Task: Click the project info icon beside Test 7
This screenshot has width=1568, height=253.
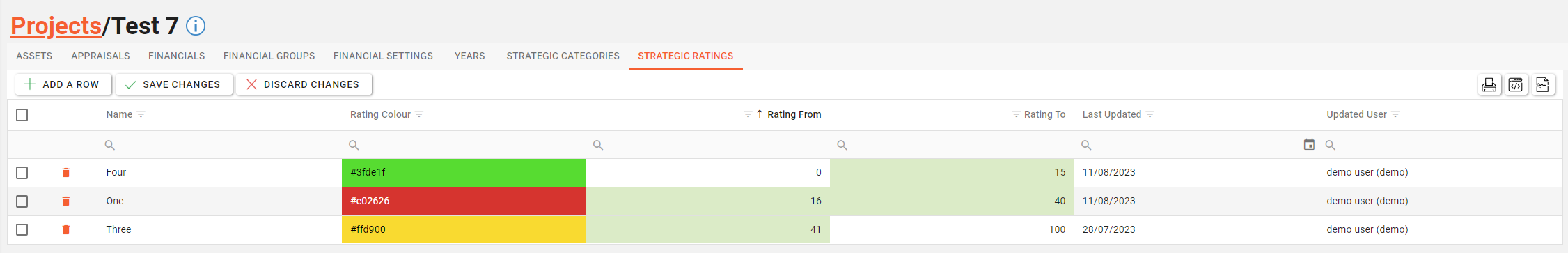Action: 196,26
